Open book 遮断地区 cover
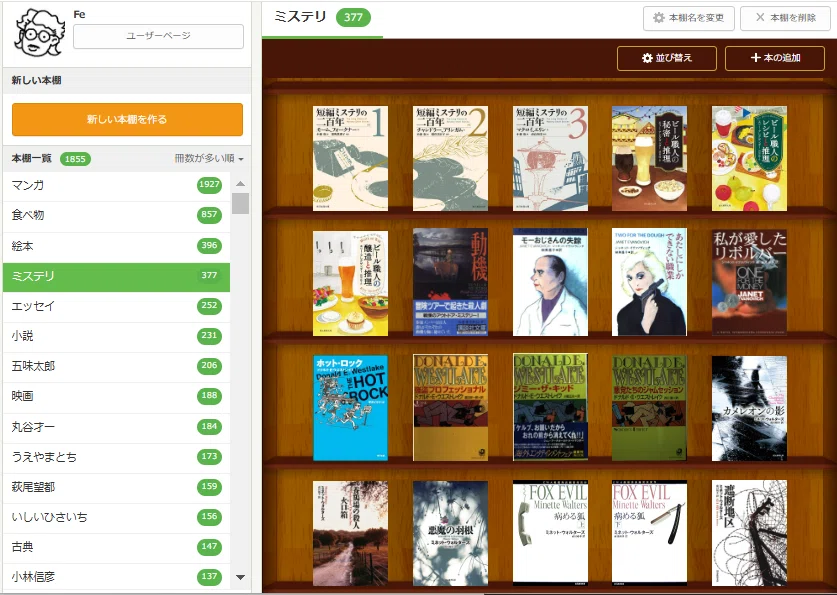The height and width of the screenshot is (595, 837). tap(749, 533)
